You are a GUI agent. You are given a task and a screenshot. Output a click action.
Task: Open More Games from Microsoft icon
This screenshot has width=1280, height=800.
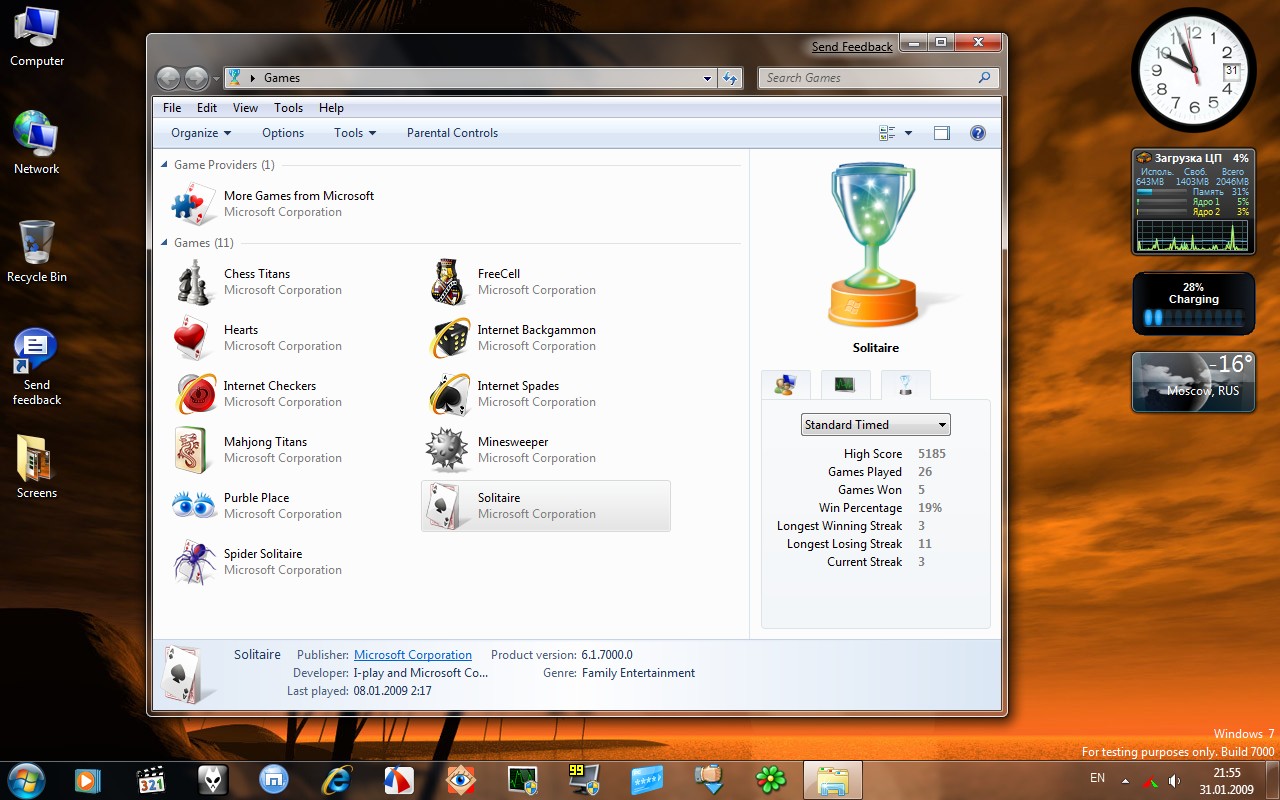pos(193,204)
